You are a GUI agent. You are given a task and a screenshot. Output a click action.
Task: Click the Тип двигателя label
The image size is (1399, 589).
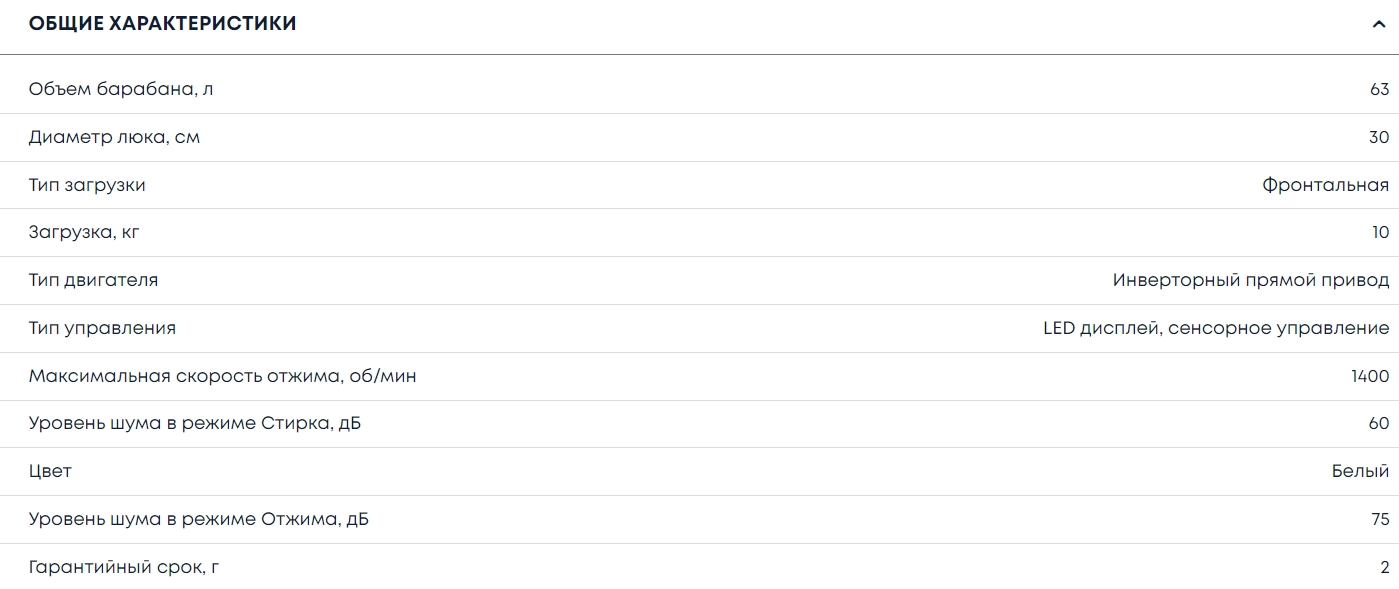tap(93, 280)
